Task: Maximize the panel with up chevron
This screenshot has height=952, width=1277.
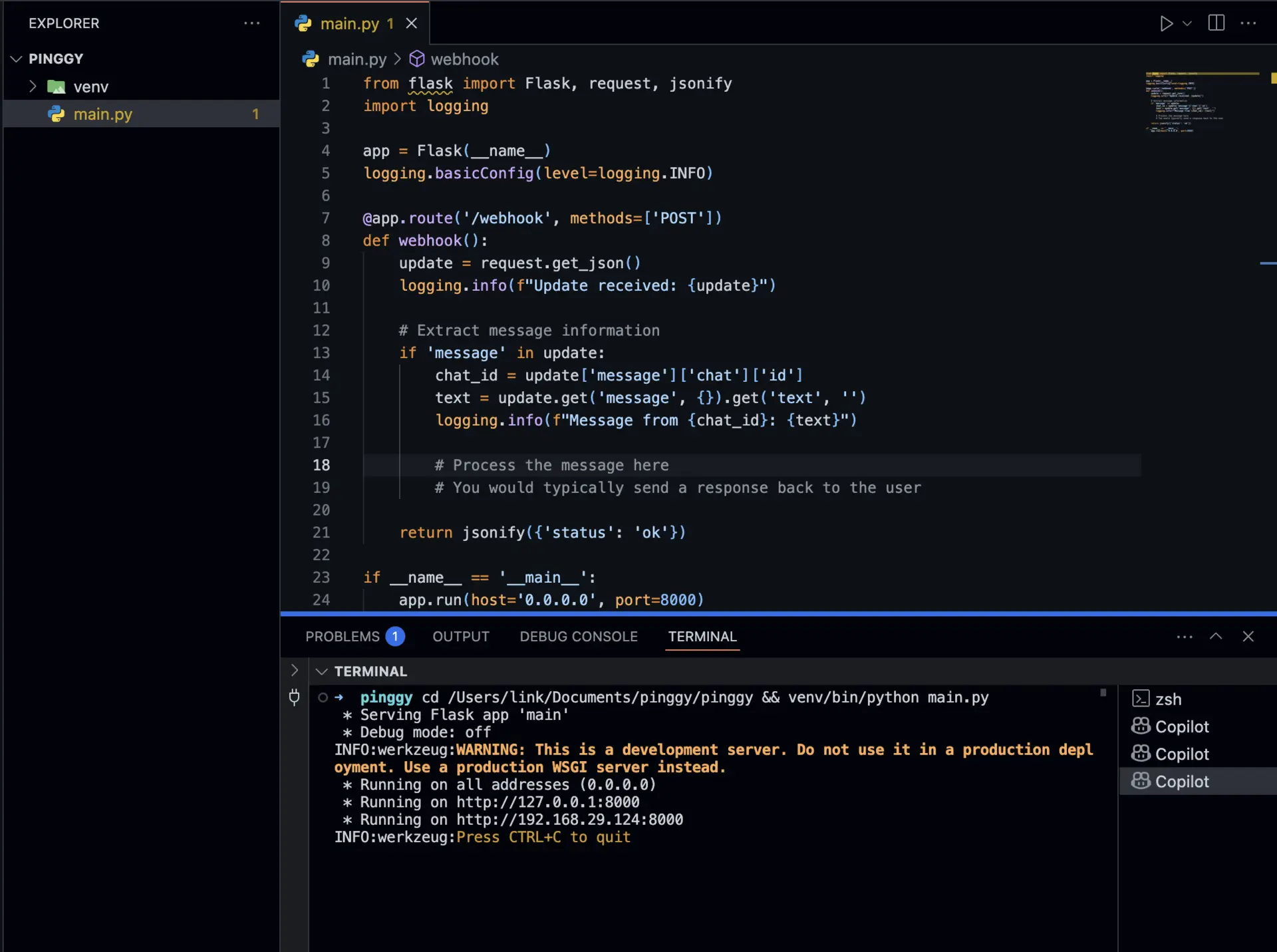Action: pos(1216,637)
